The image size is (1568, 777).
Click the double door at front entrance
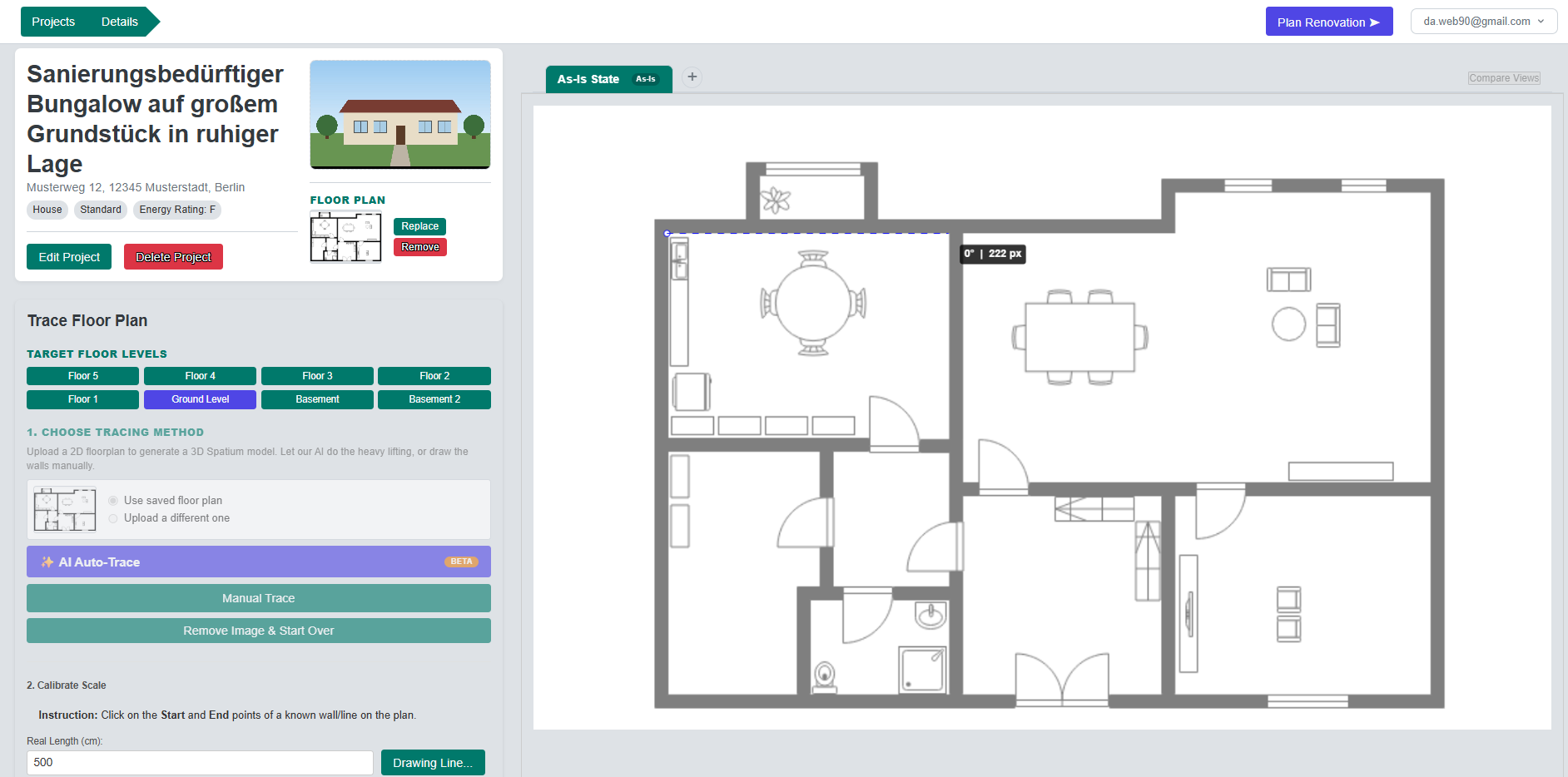(x=1062, y=680)
